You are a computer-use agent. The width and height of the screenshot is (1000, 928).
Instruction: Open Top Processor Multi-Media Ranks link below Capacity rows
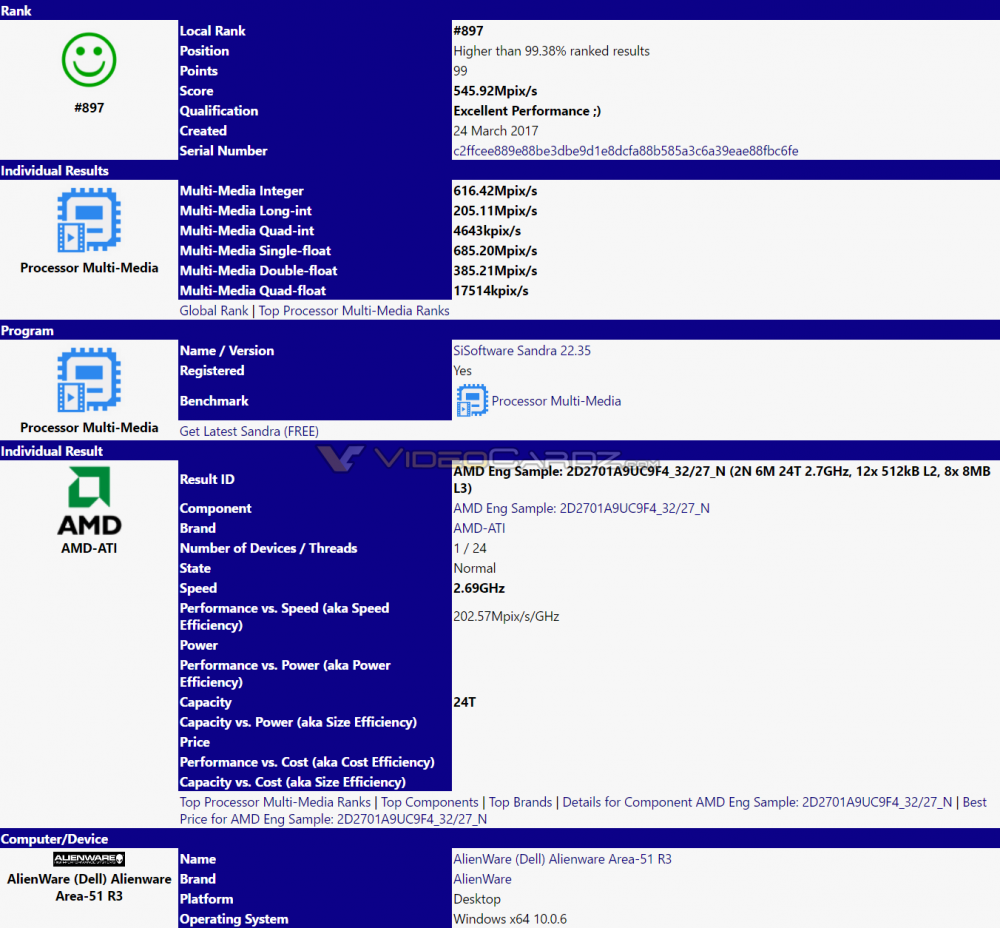275,802
